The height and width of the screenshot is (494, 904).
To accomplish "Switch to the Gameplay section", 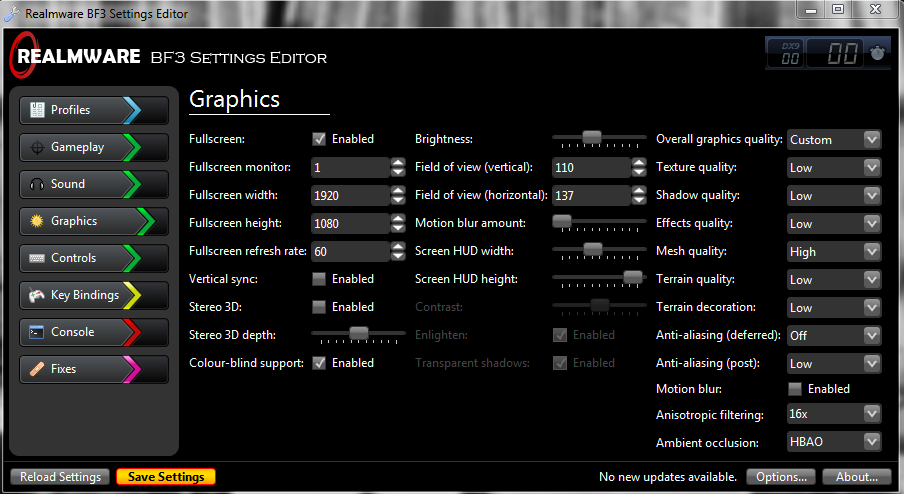I will (94, 148).
